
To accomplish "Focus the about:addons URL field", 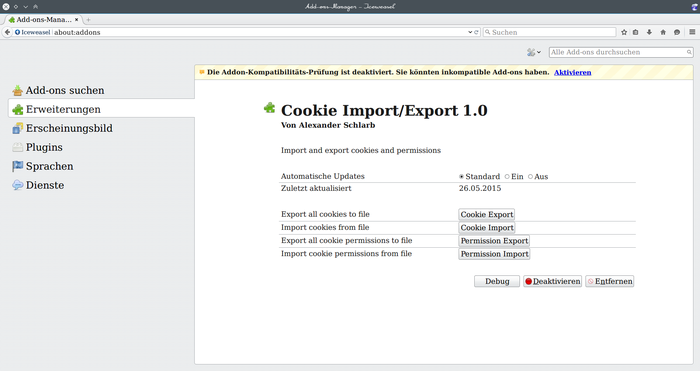I will [259, 32].
